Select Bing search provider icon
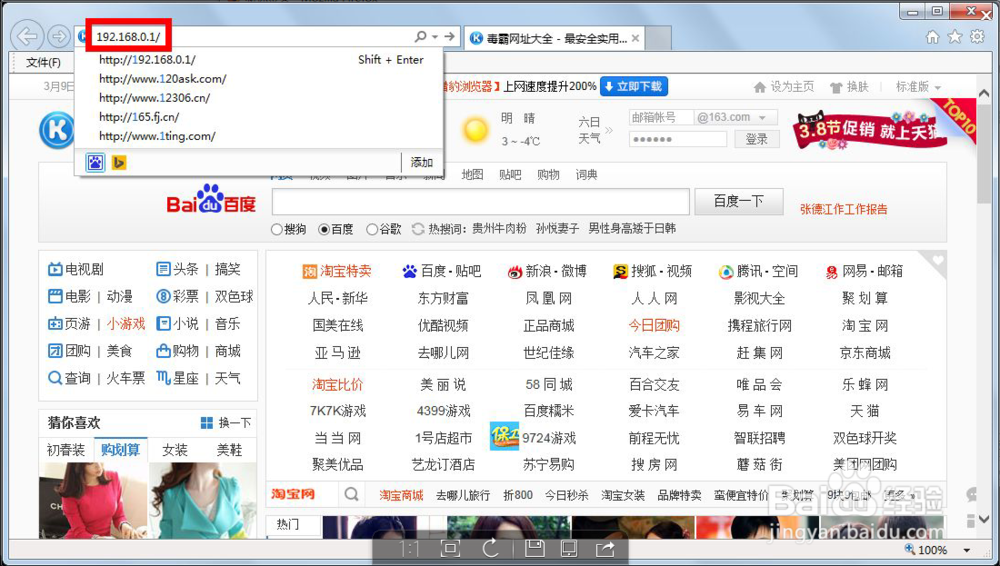Viewport: 1000px width, 566px height. (x=119, y=163)
